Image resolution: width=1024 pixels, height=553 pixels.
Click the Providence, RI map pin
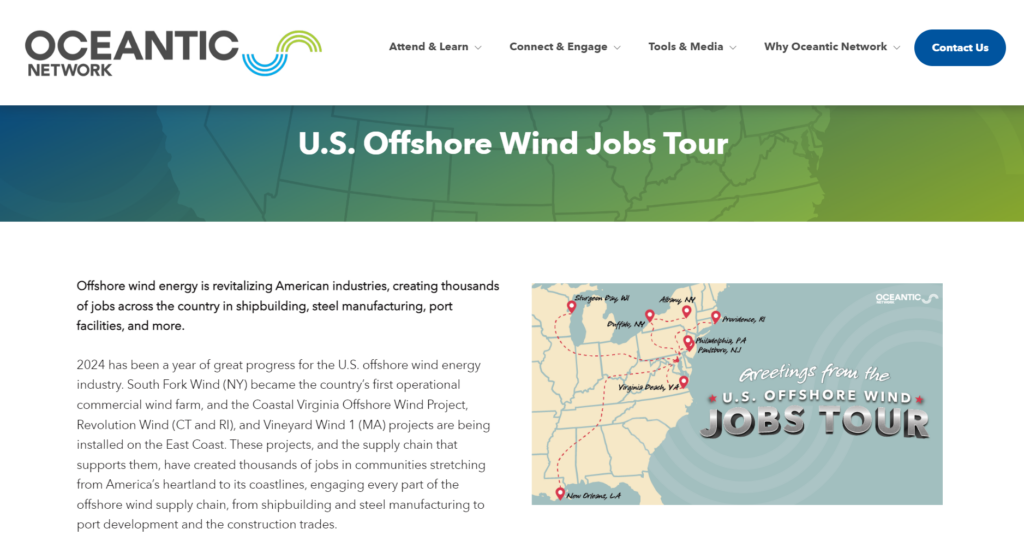click(716, 317)
